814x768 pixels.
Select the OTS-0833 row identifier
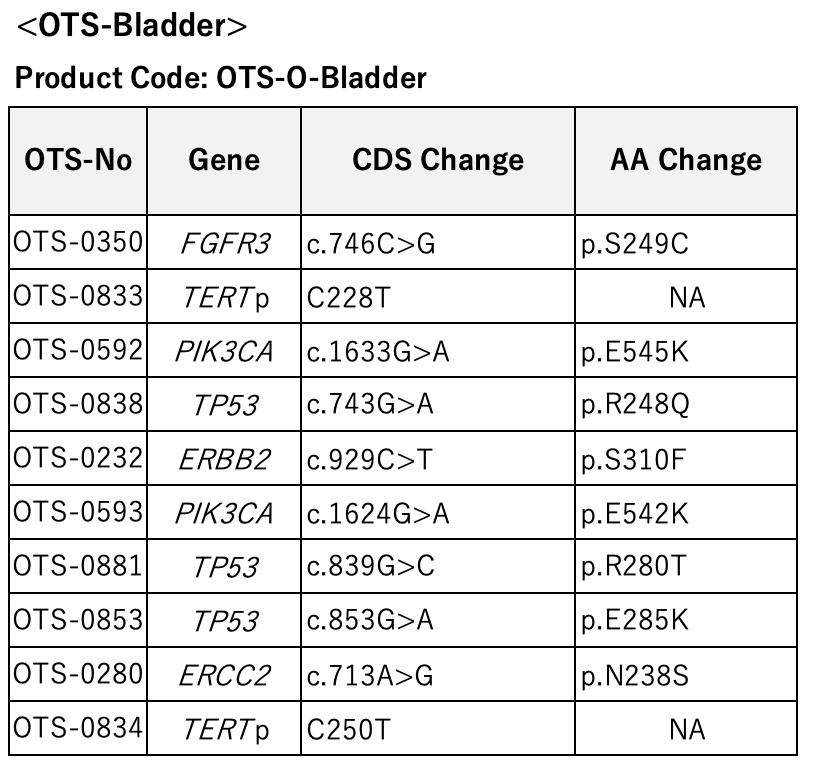78,296
